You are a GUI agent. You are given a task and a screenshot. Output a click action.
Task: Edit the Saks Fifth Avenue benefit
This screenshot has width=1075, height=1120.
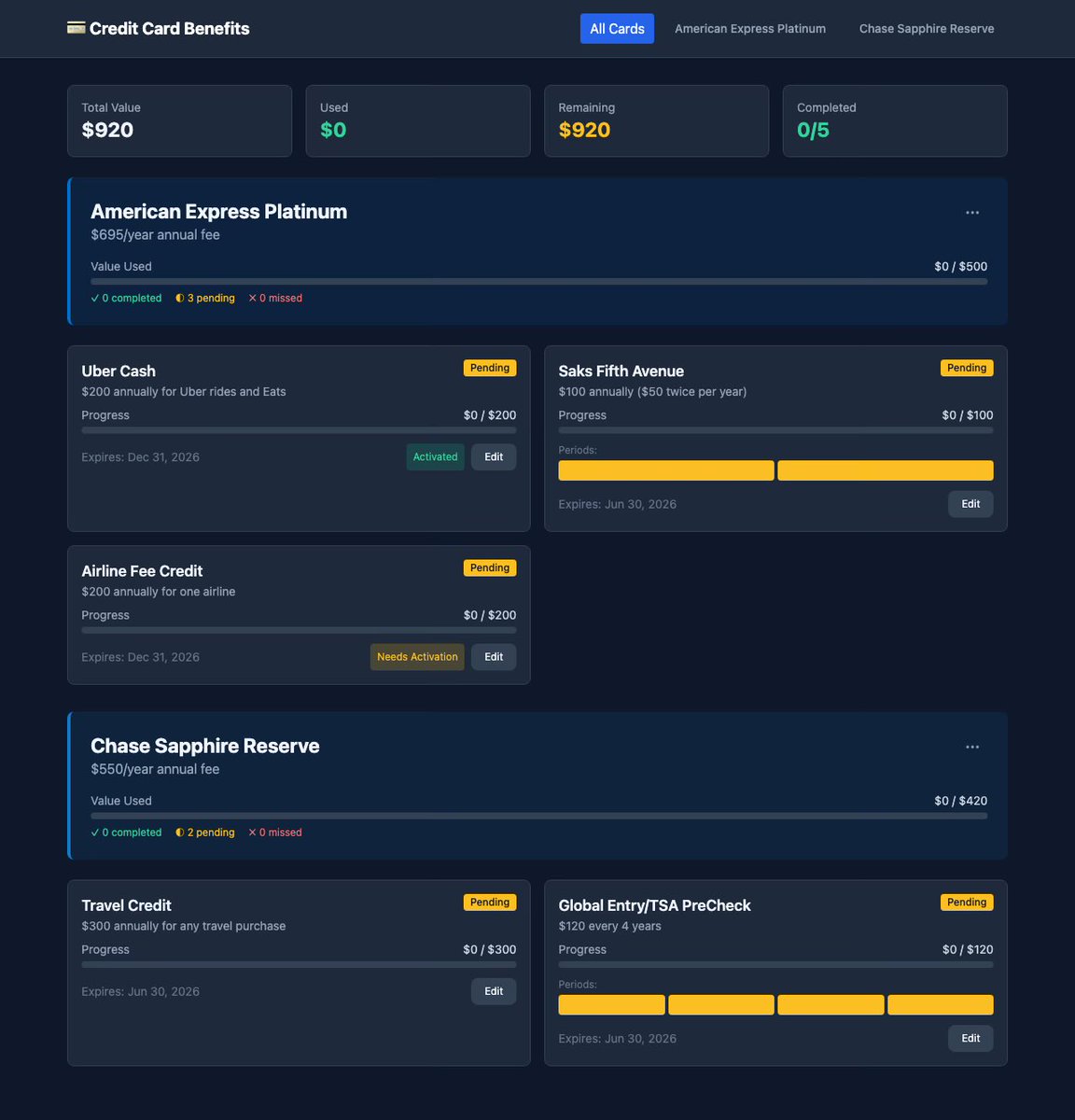pyautogui.click(x=970, y=504)
